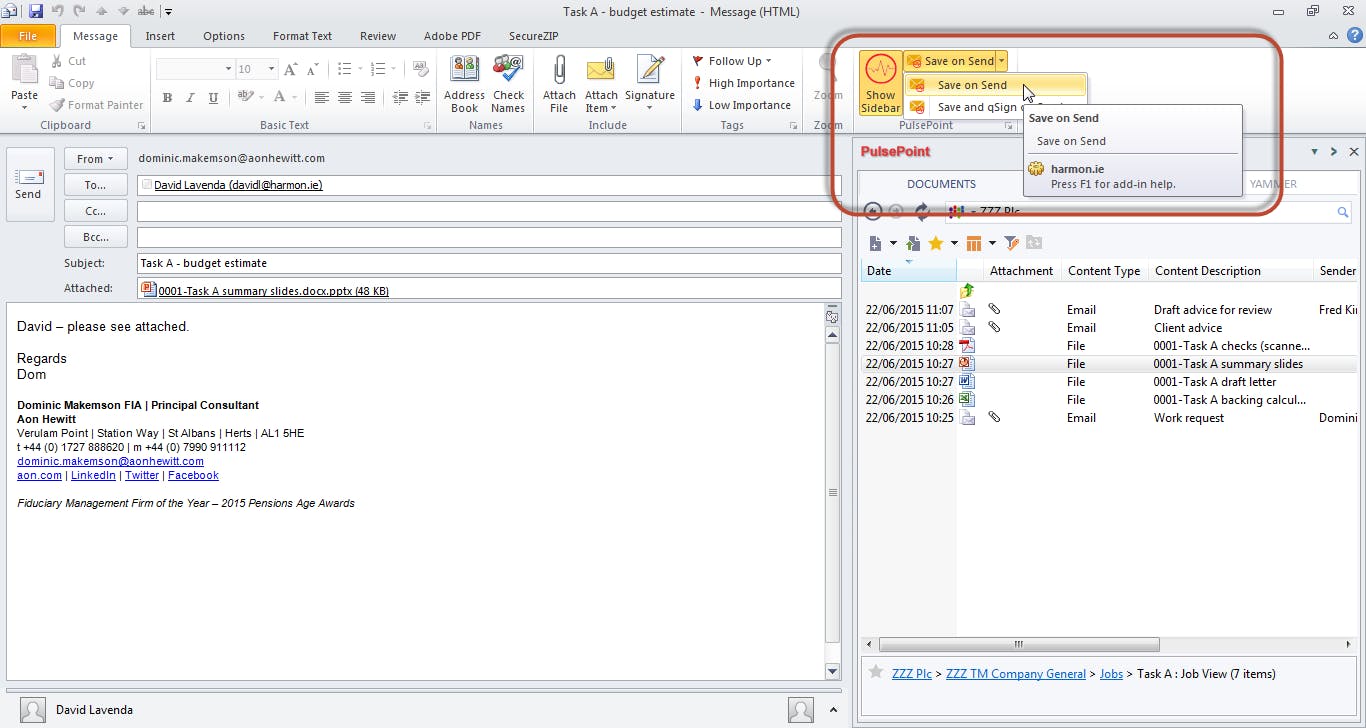The width and height of the screenshot is (1366, 728).
Task: Open the Options ribbon tab
Action: pyautogui.click(x=224, y=36)
